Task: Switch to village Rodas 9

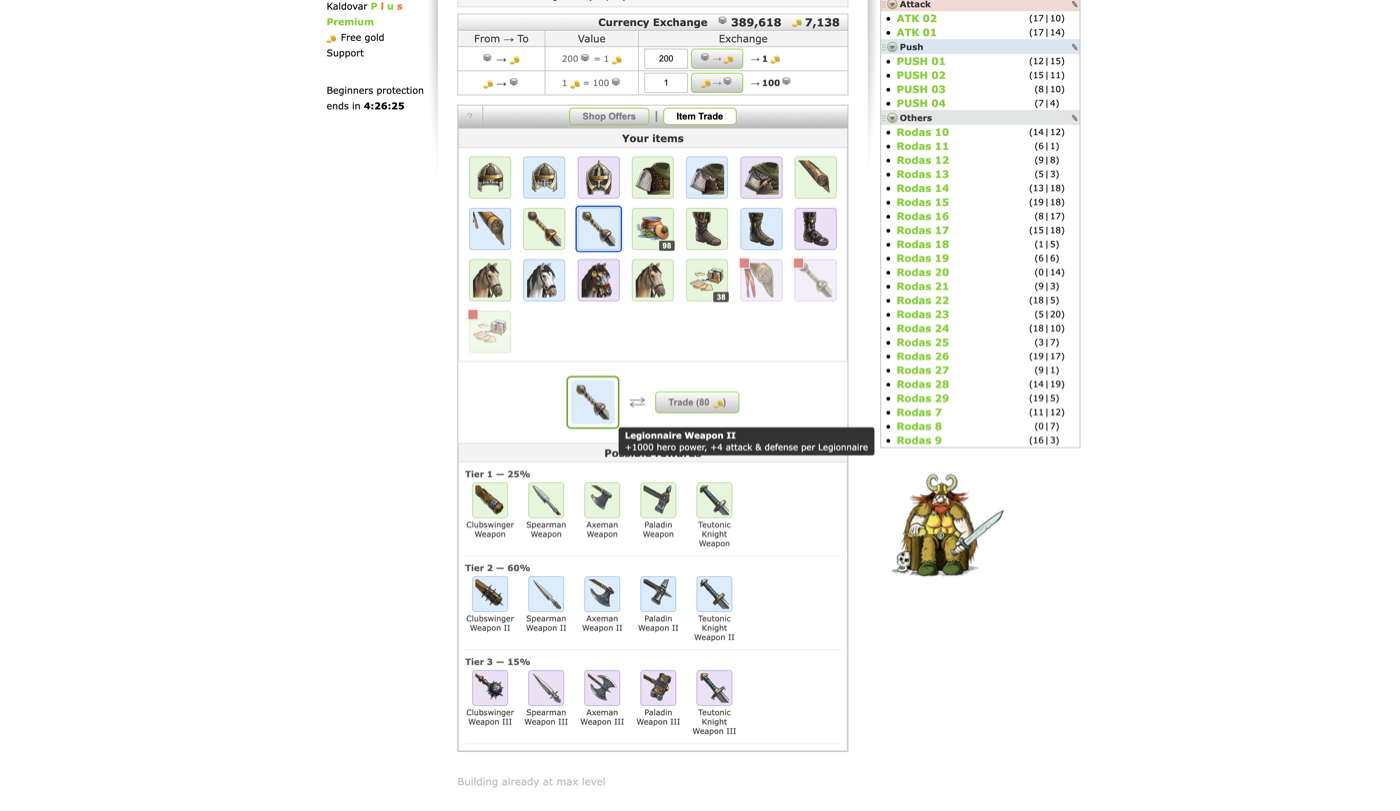Action: coord(919,440)
